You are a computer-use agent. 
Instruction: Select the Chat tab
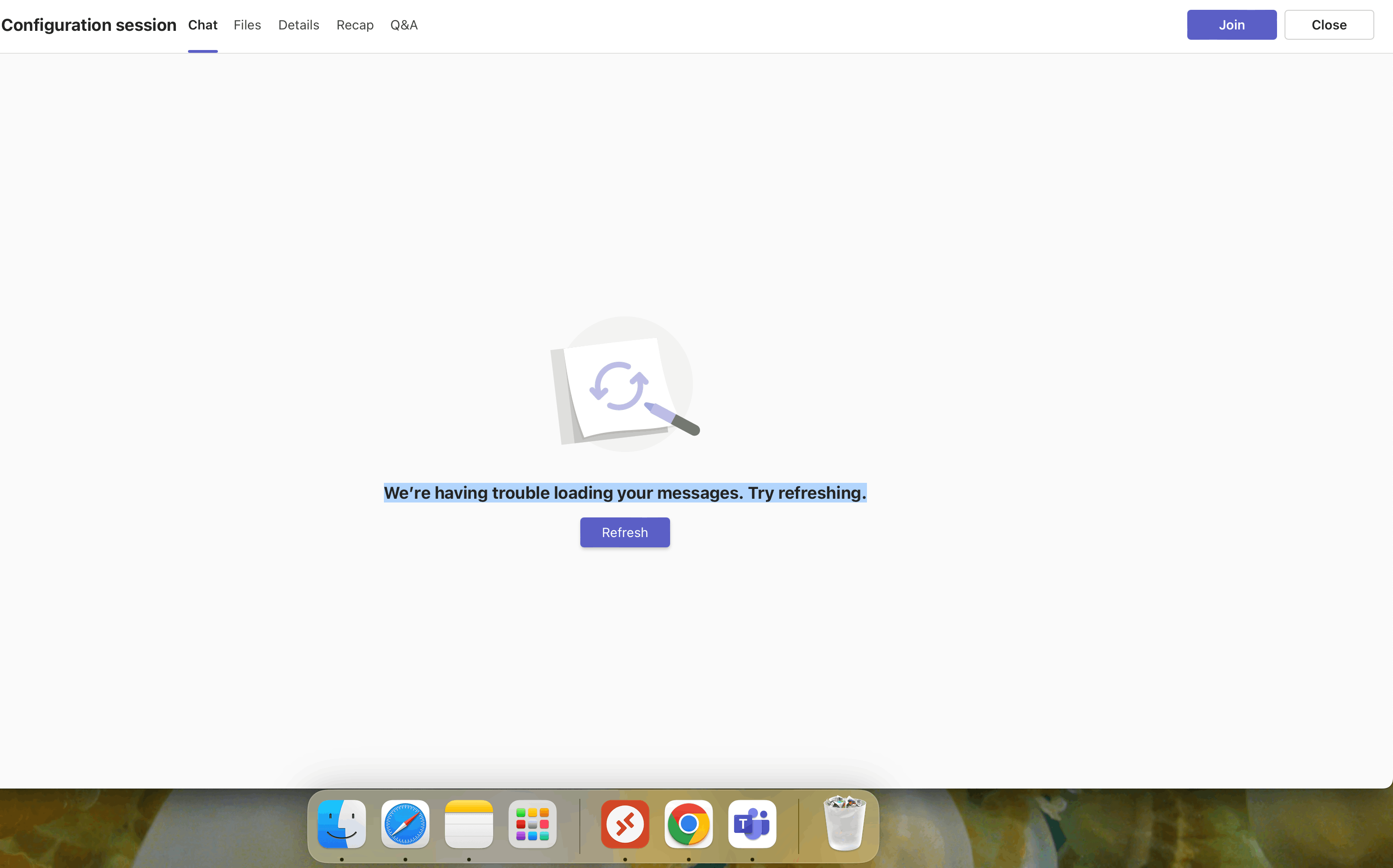202,25
